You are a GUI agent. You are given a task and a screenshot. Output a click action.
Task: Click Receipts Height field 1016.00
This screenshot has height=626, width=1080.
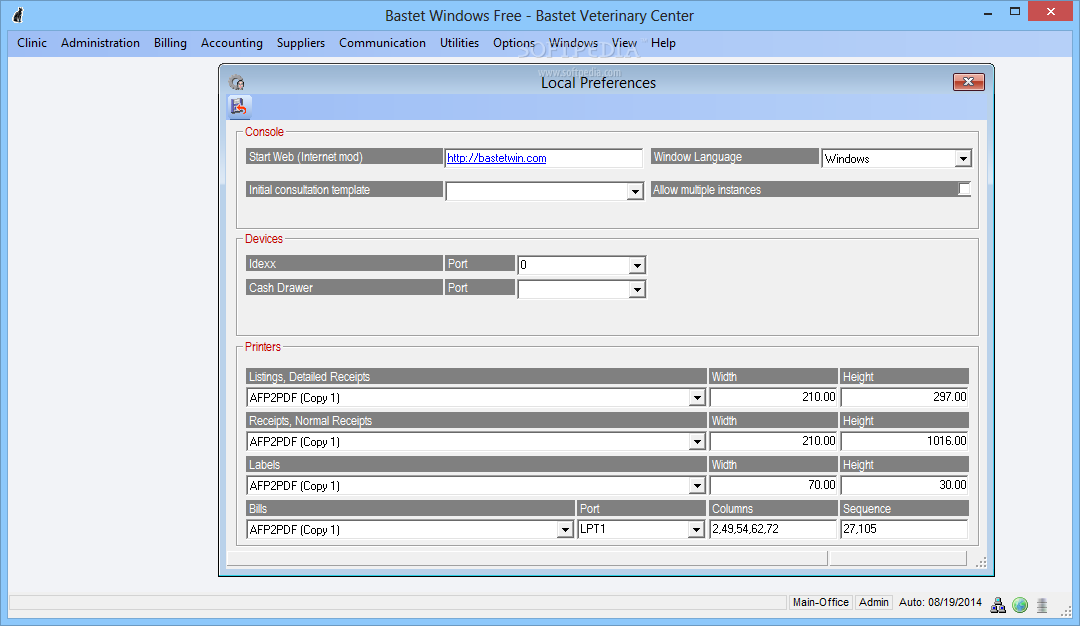[x=904, y=441]
